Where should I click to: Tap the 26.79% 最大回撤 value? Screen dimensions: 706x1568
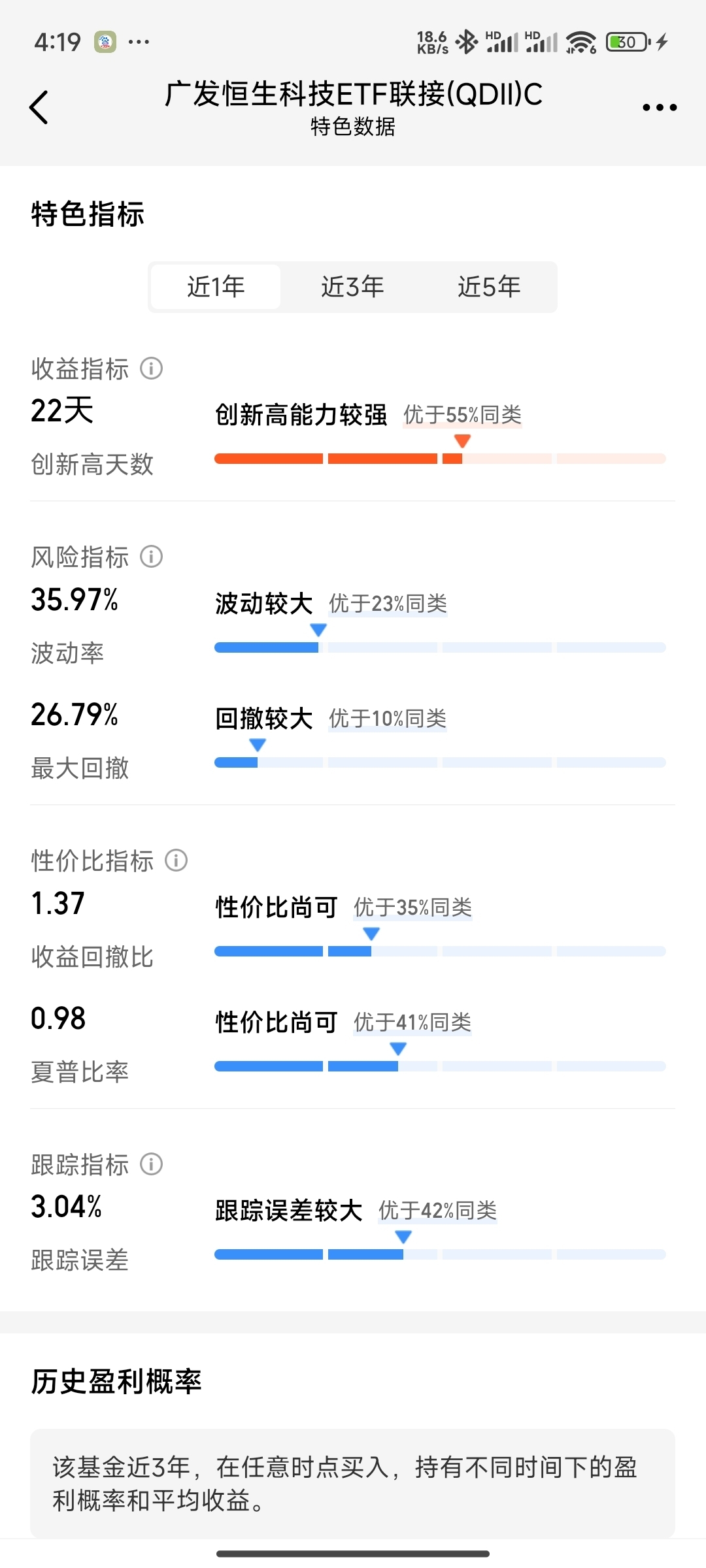pyautogui.click(x=75, y=715)
